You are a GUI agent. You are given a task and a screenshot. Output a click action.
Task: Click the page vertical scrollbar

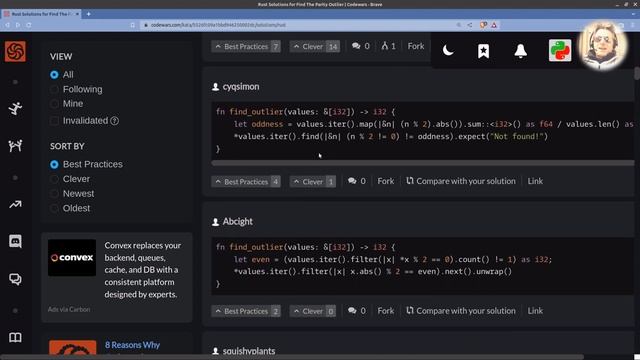pyautogui.click(x=637, y=73)
